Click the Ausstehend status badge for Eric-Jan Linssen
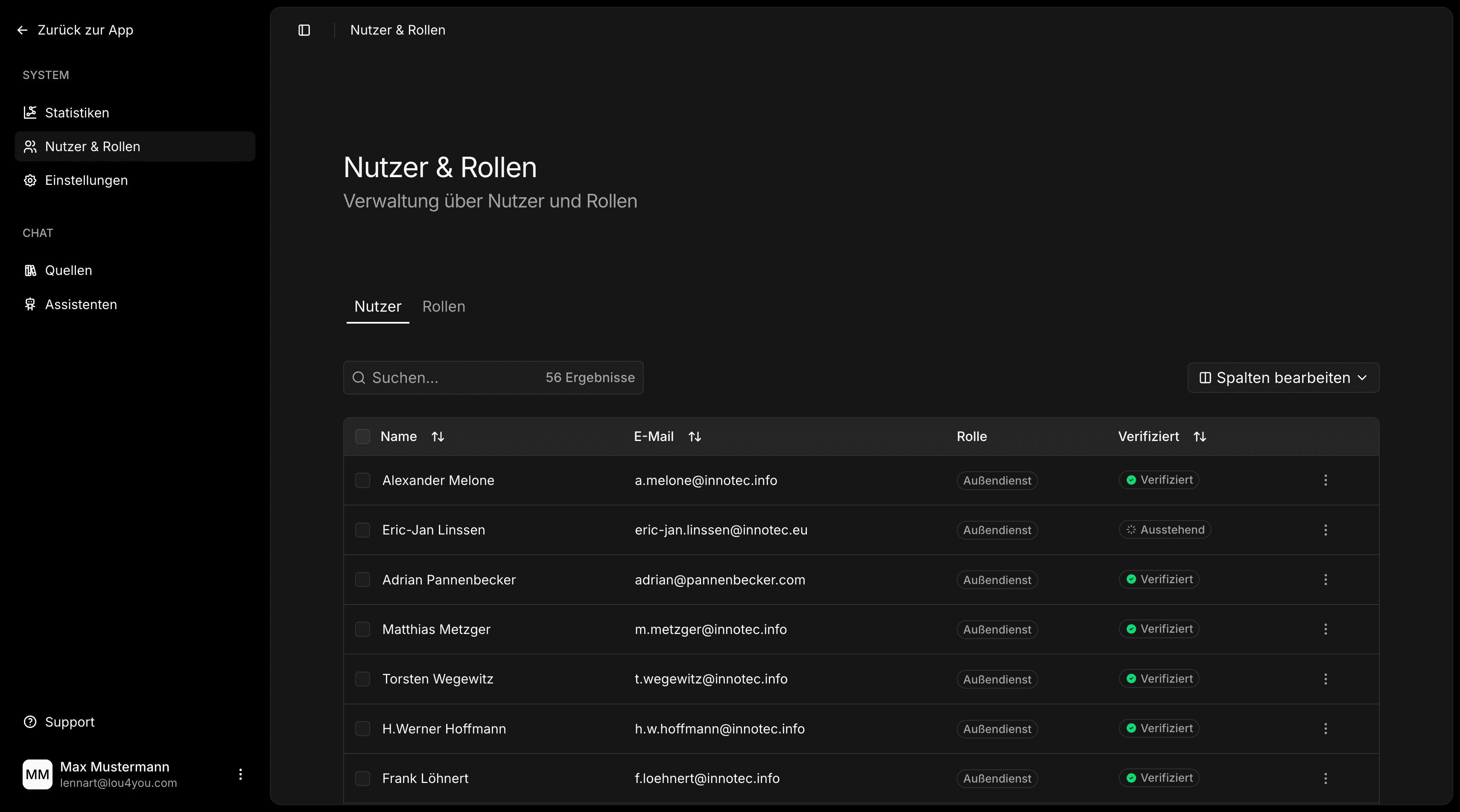This screenshot has height=812, width=1460. tap(1165, 530)
